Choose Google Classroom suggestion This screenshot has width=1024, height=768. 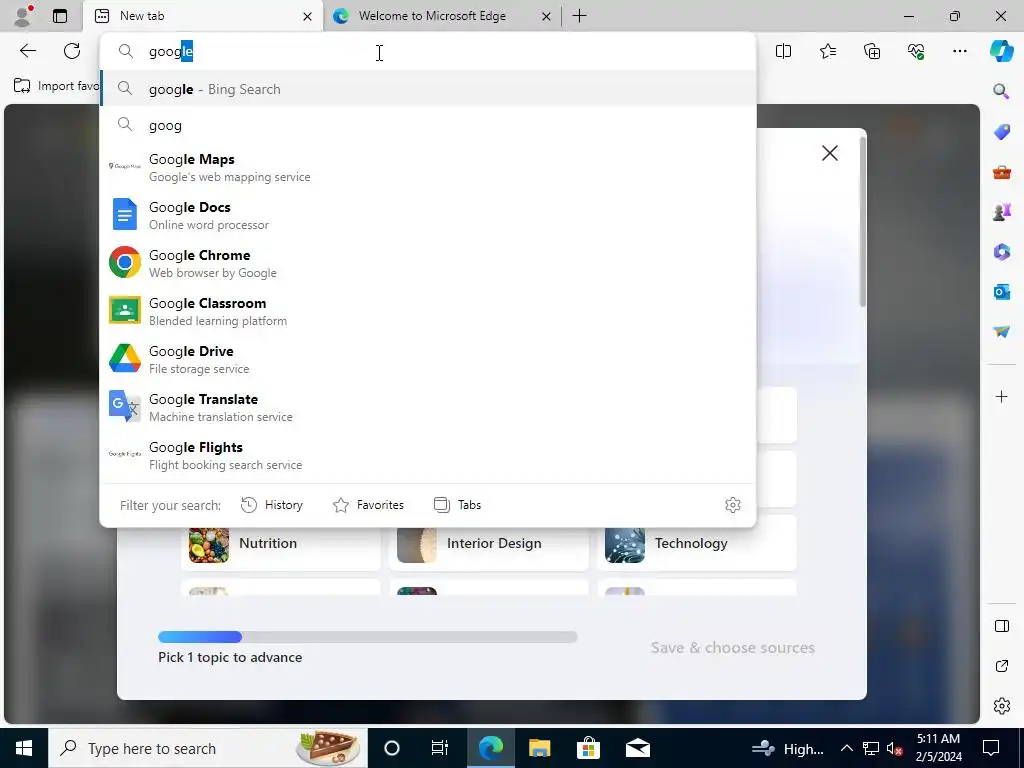428,311
